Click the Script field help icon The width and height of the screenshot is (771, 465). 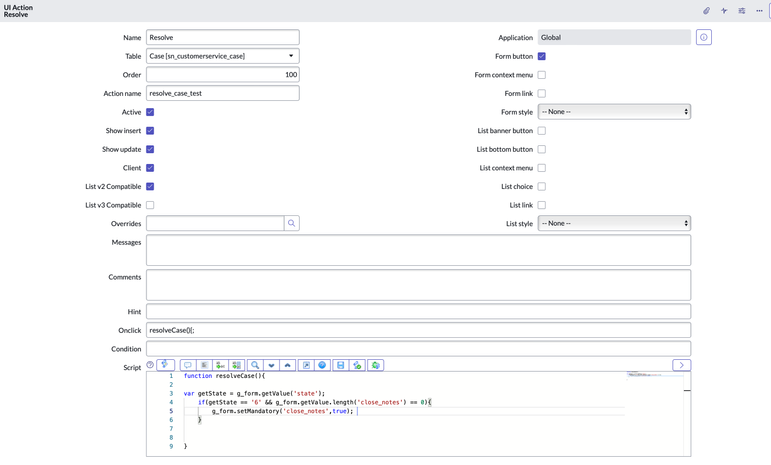click(150, 365)
